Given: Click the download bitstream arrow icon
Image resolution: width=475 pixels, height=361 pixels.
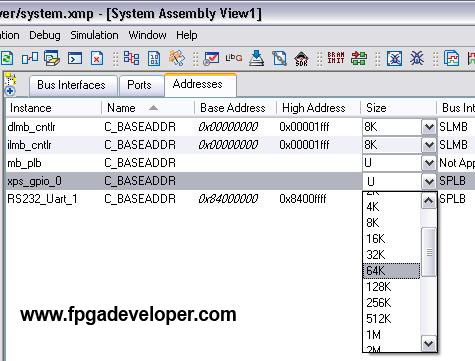Looking at the screenshot, I should [x=256, y=58].
